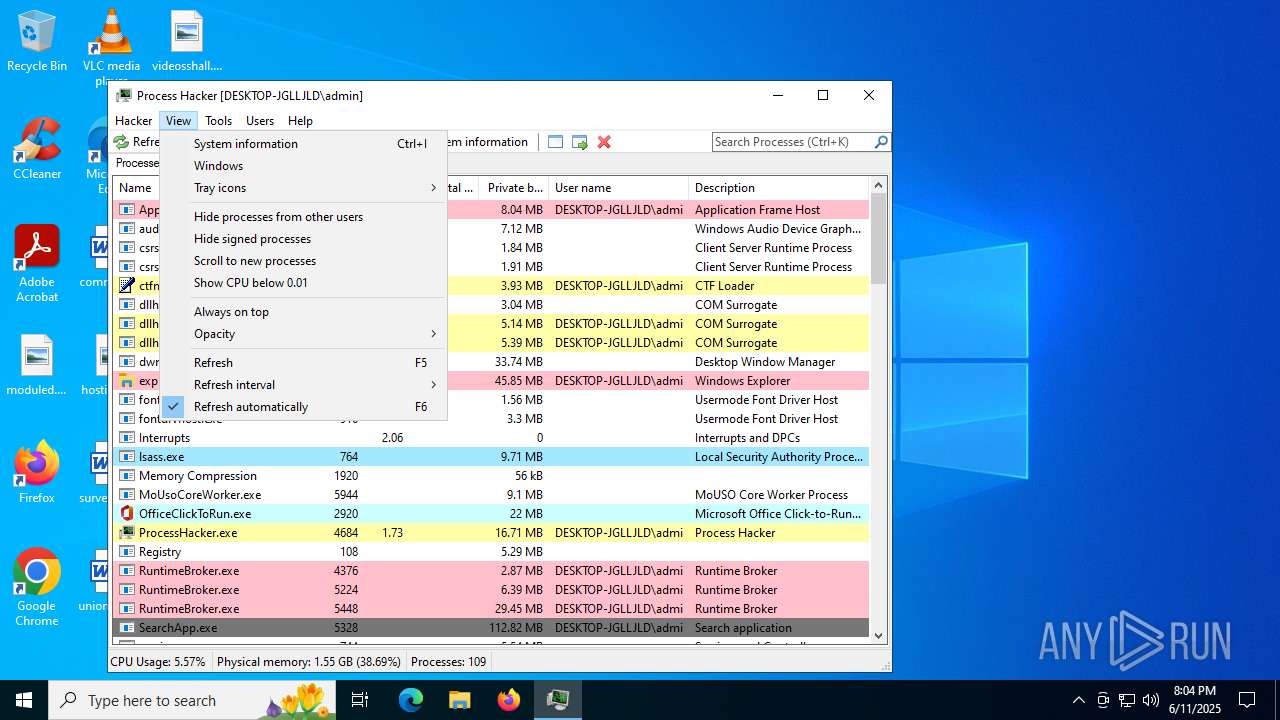Select the SearchApp.exe process row
The height and width of the screenshot is (720, 1280).
pos(491,628)
